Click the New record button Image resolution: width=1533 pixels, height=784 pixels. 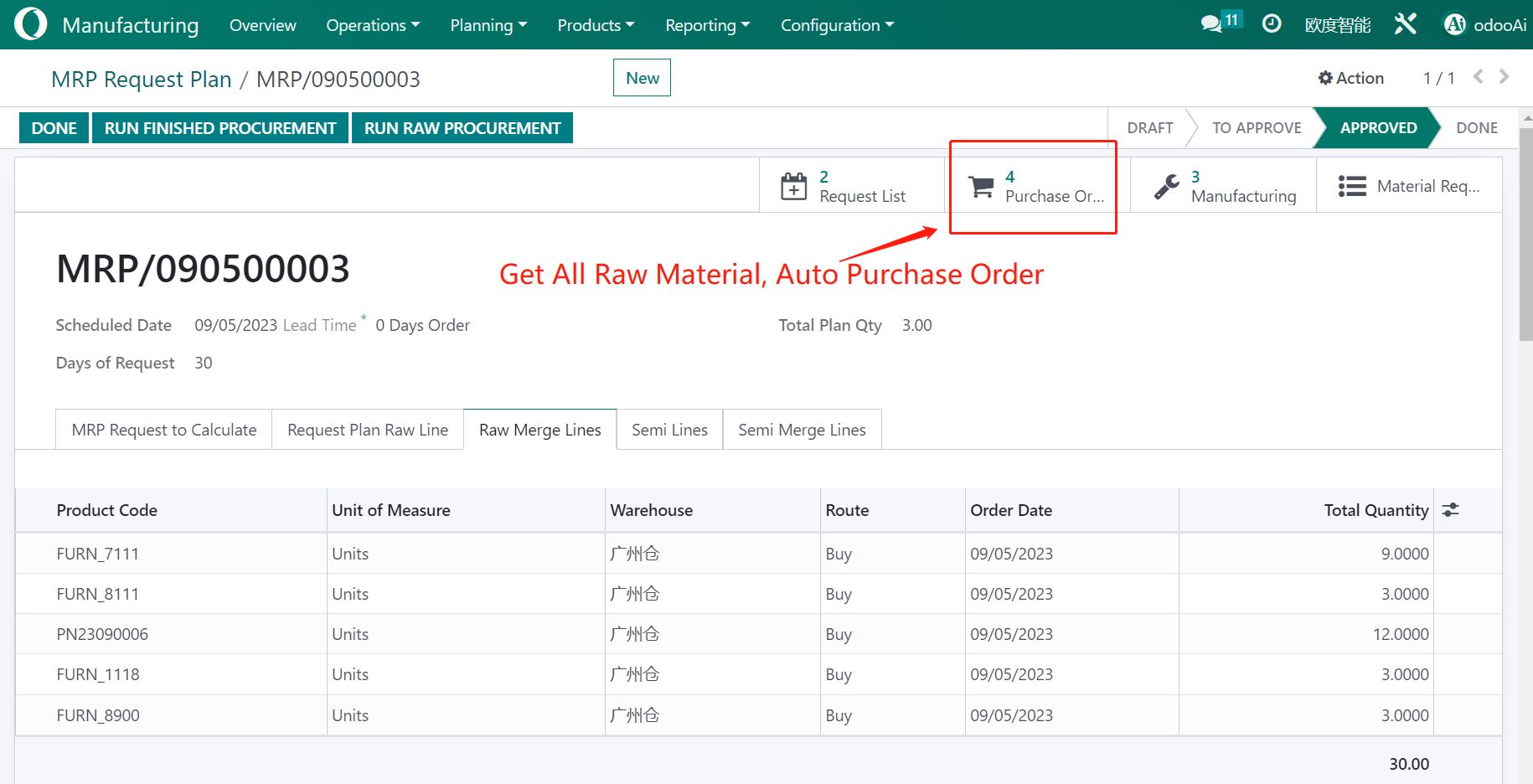643,78
